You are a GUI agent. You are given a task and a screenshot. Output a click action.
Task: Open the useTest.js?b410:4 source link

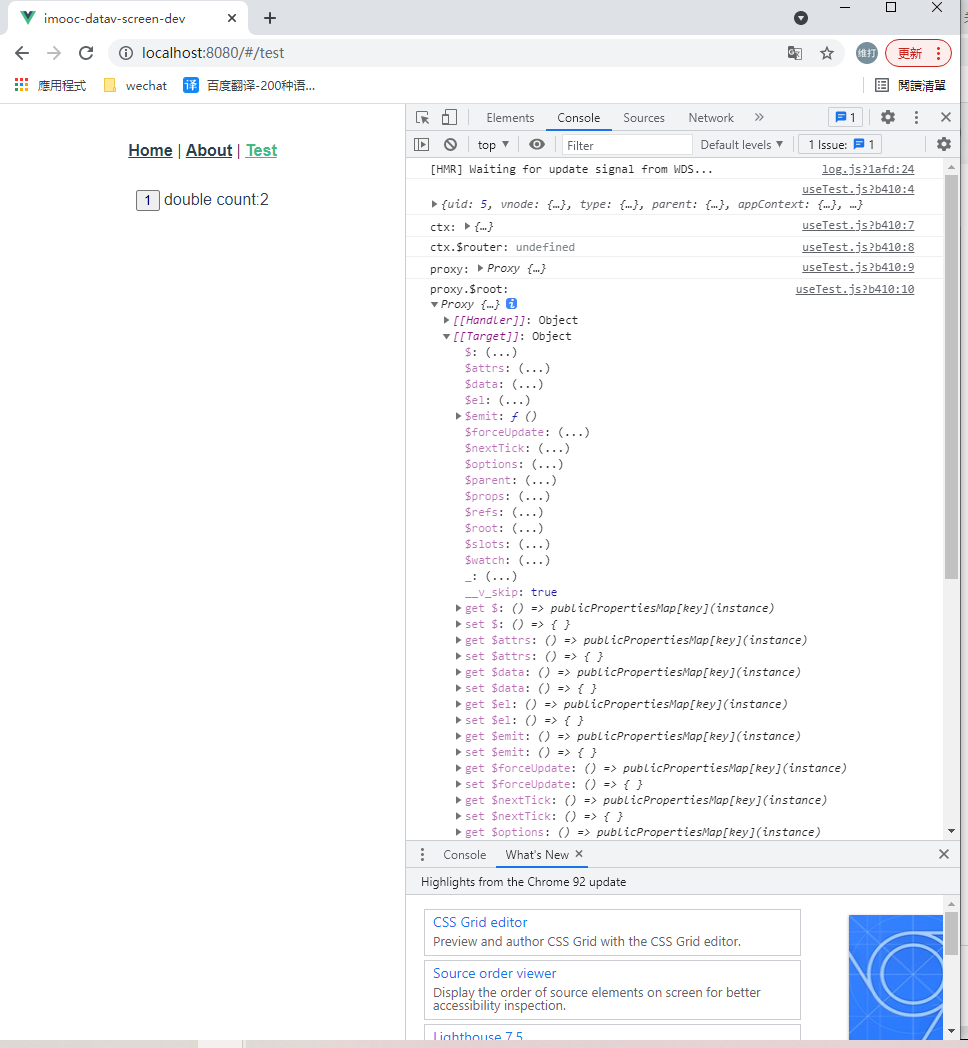(858, 189)
